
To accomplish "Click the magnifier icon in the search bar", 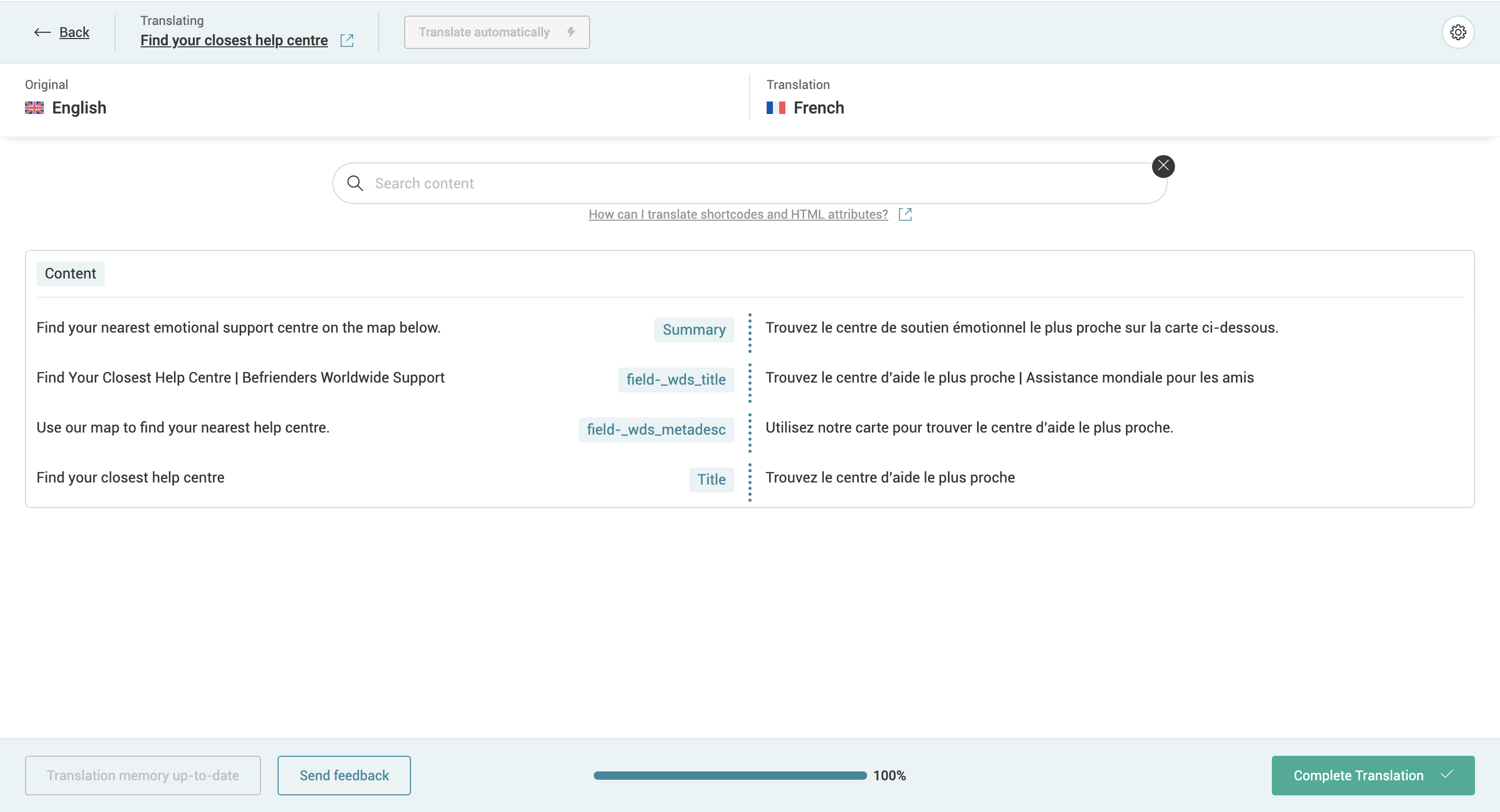I will [355, 183].
